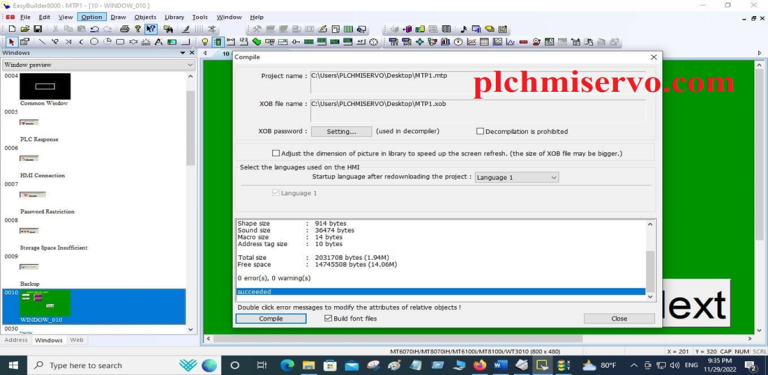Close the Compile dialog with X
This screenshot has width=768, height=375.
click(653, 57)
